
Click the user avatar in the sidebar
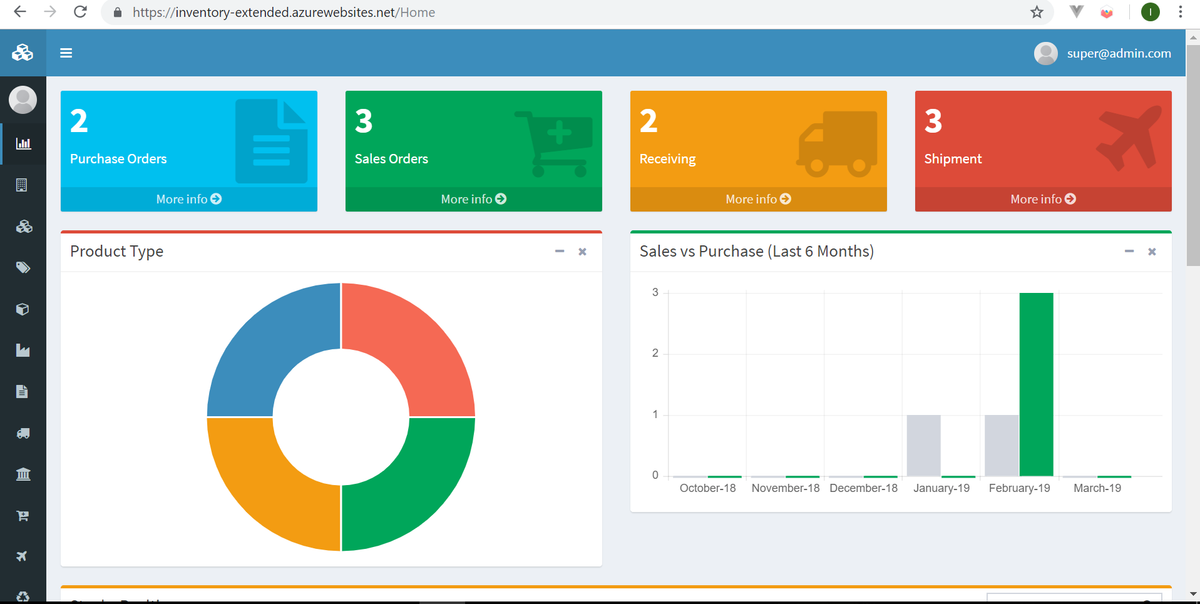22,99
